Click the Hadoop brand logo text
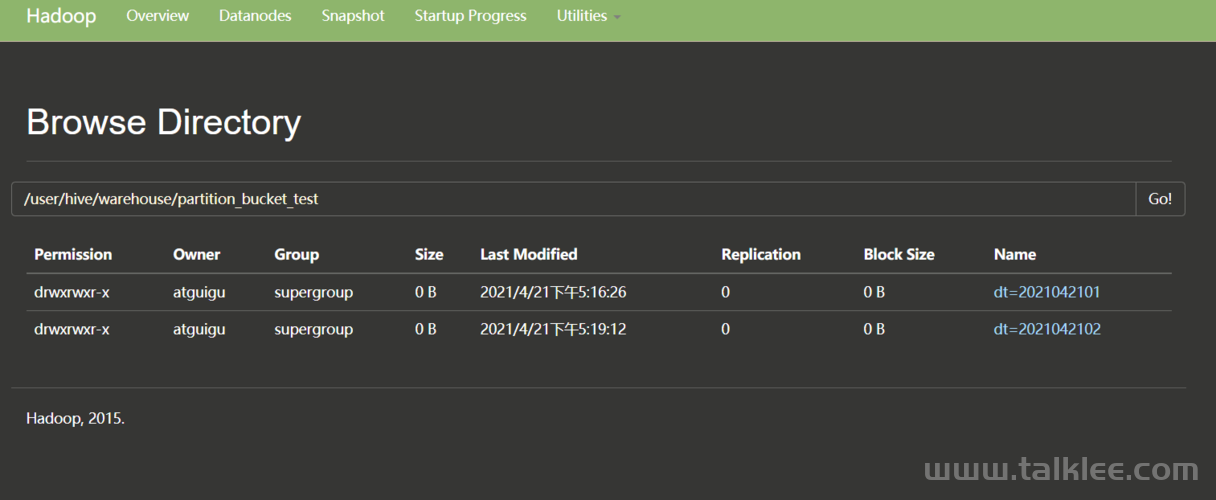 (x=61, y=16)
